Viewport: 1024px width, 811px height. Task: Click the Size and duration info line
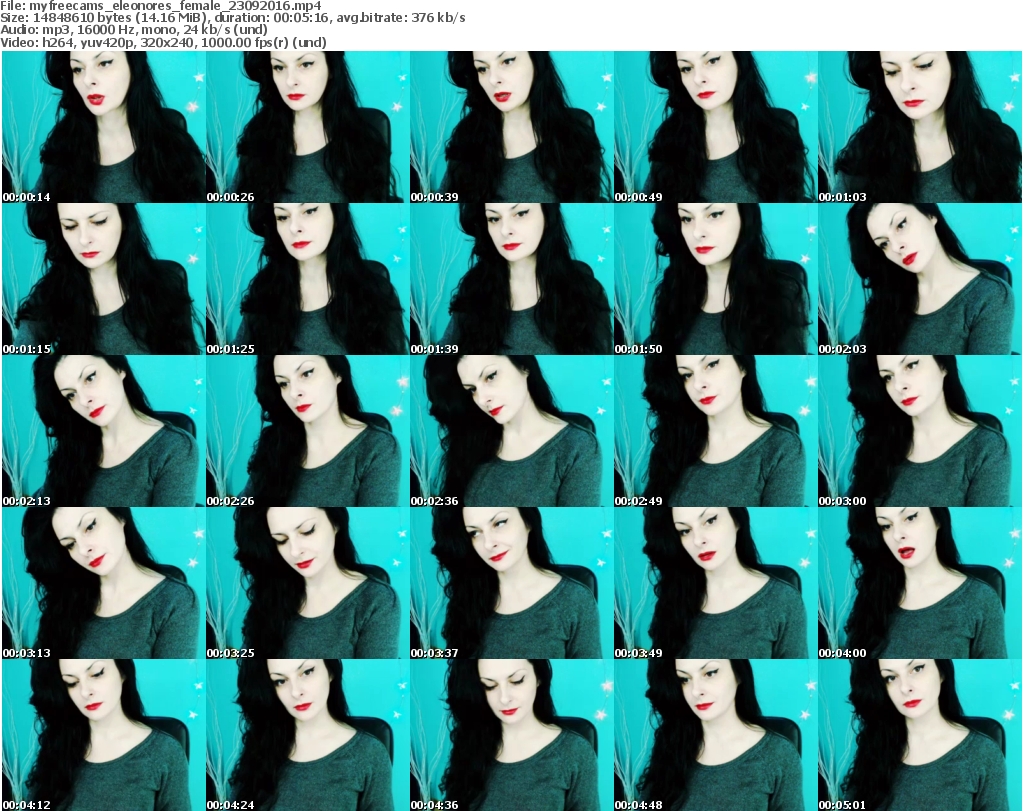pyautogui.click(x=232, y=18)
